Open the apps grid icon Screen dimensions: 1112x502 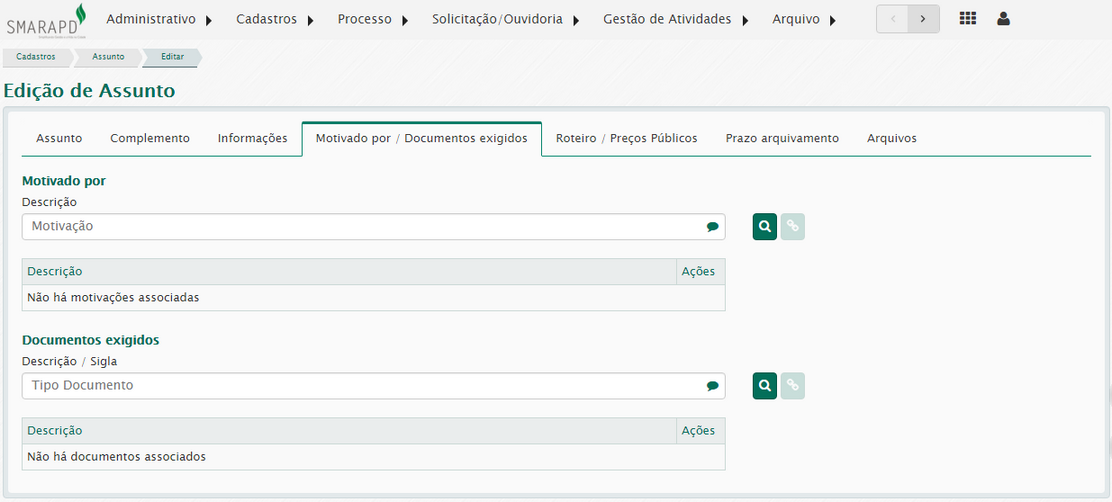pyautogui.click(x=967, y=19)
